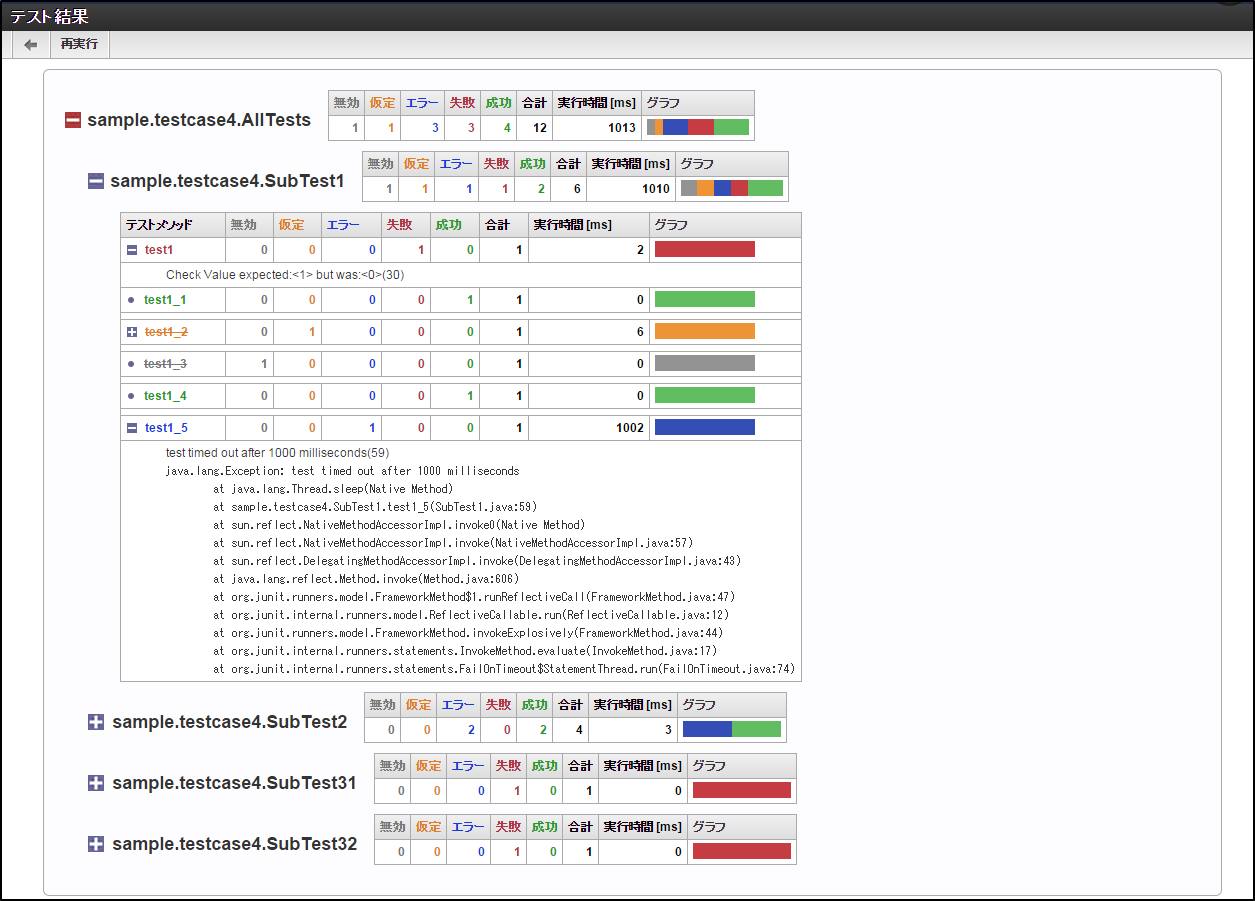This screenshot has width=1255, height=901.
Task: Click the blue graph bar for test1_5
Action: (704, 428)
